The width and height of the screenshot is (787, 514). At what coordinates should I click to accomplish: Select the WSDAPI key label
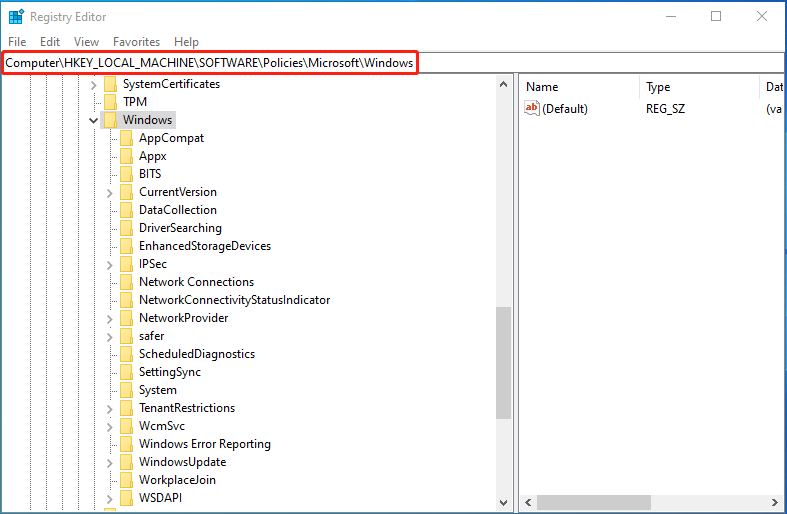pos(160,498)
